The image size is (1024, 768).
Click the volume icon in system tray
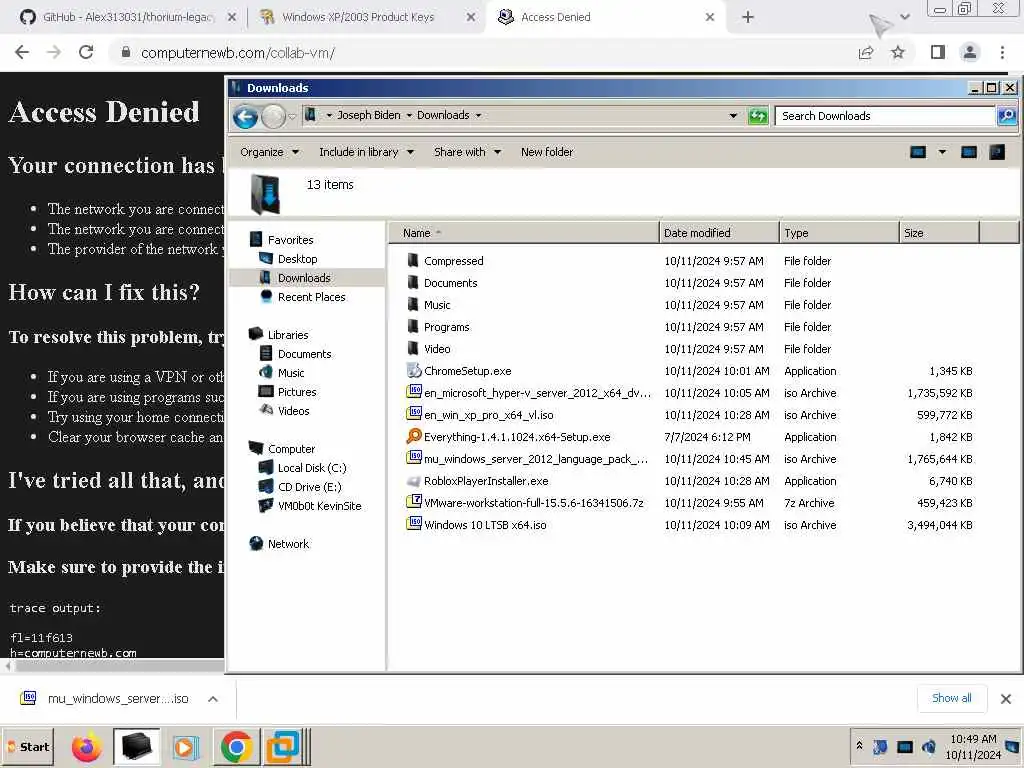928,746
